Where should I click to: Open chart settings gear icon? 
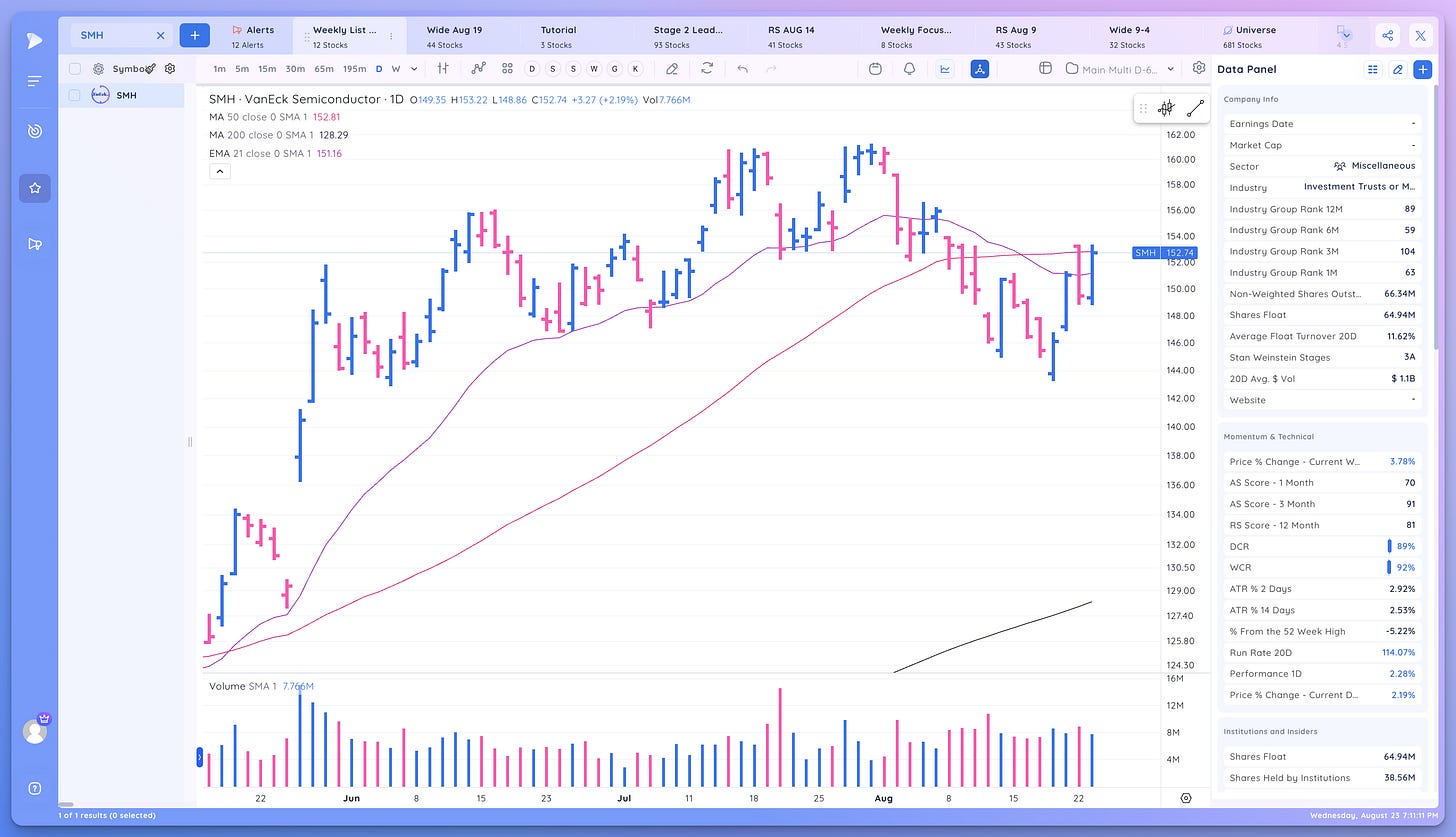coord(1199,68)
